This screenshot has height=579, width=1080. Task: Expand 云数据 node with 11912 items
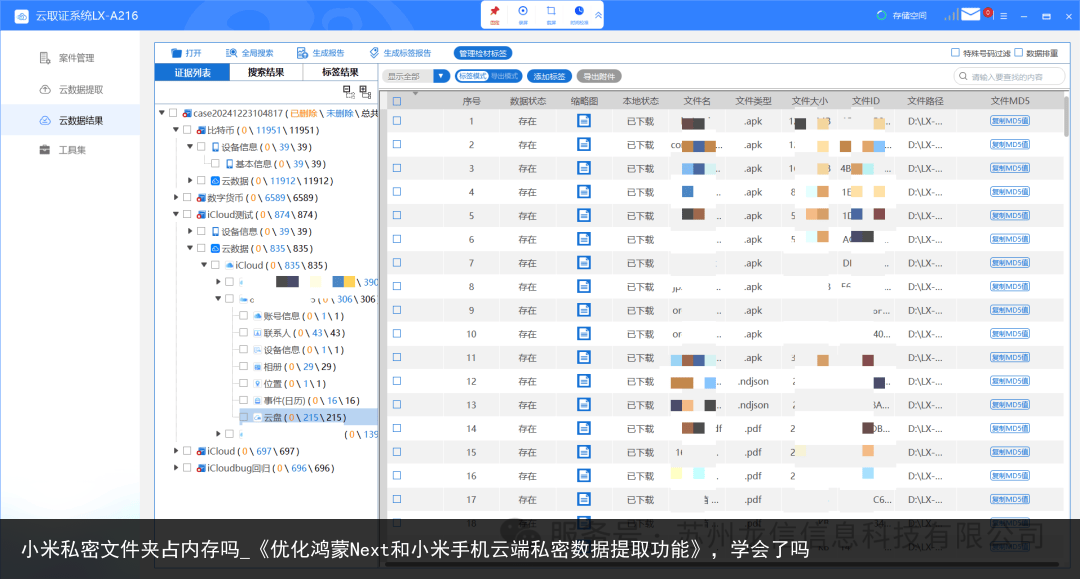pos(190,180)
